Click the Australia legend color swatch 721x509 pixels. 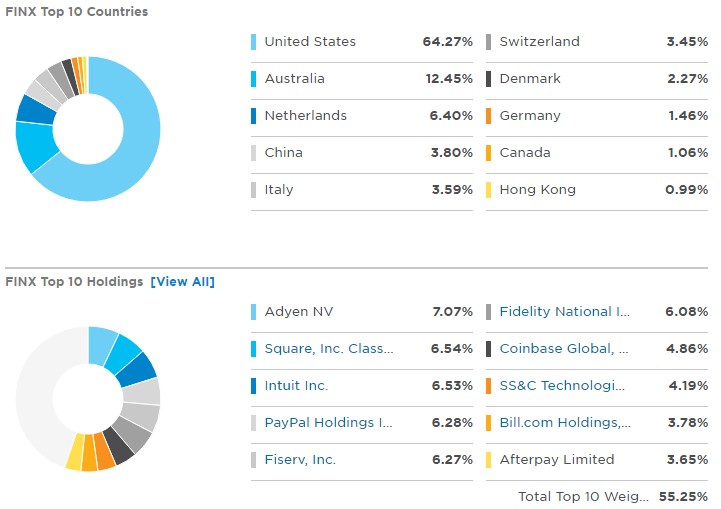click(x=253, y=79)
